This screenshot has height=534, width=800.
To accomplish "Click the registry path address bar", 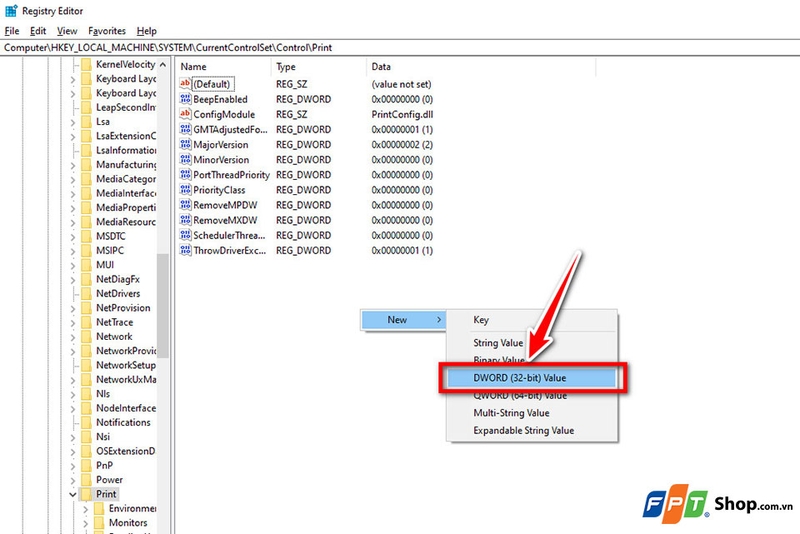I will (x=400, y=47).
